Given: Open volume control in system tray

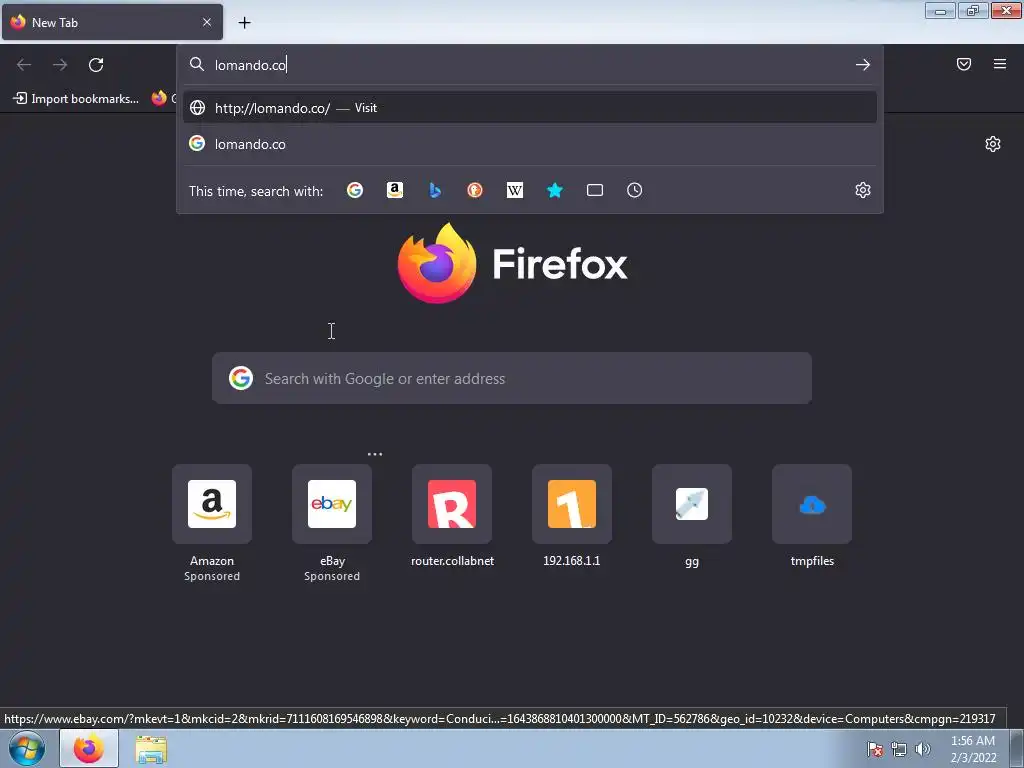Looking at the screenshot, I should [922, 749].
